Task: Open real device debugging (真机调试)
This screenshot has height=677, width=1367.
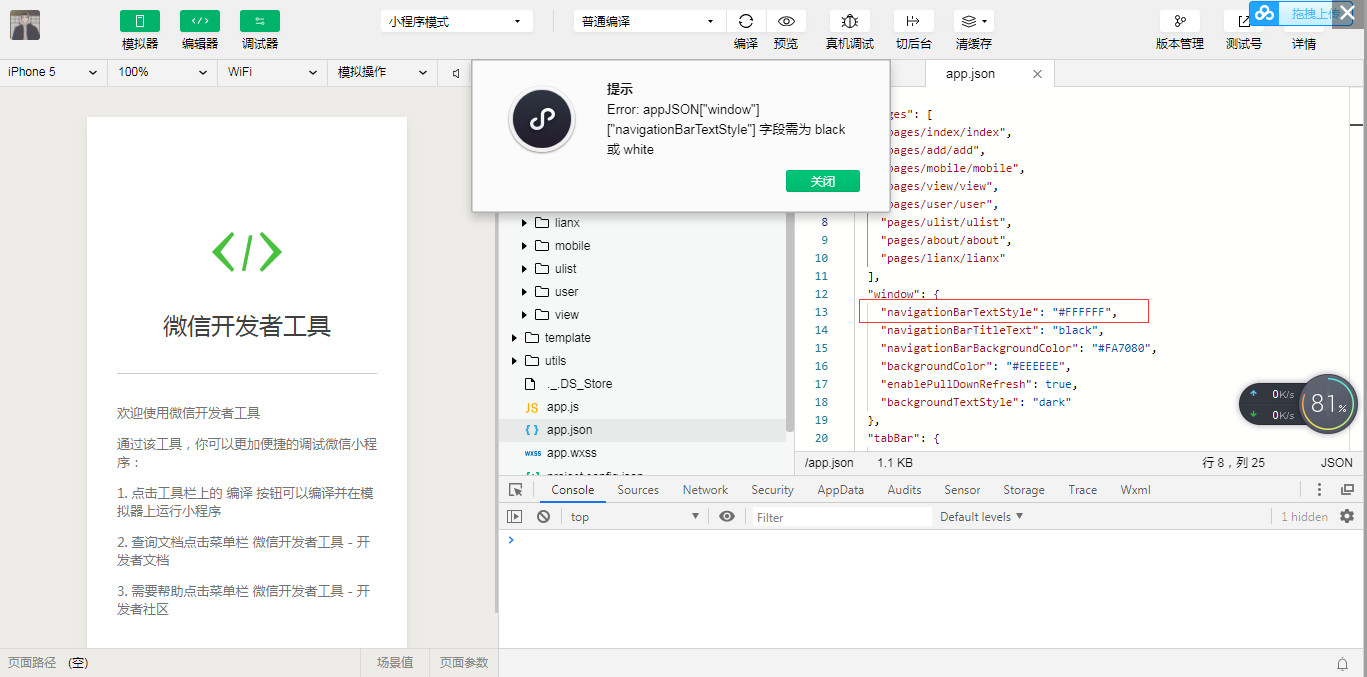Action: [850, 21]
